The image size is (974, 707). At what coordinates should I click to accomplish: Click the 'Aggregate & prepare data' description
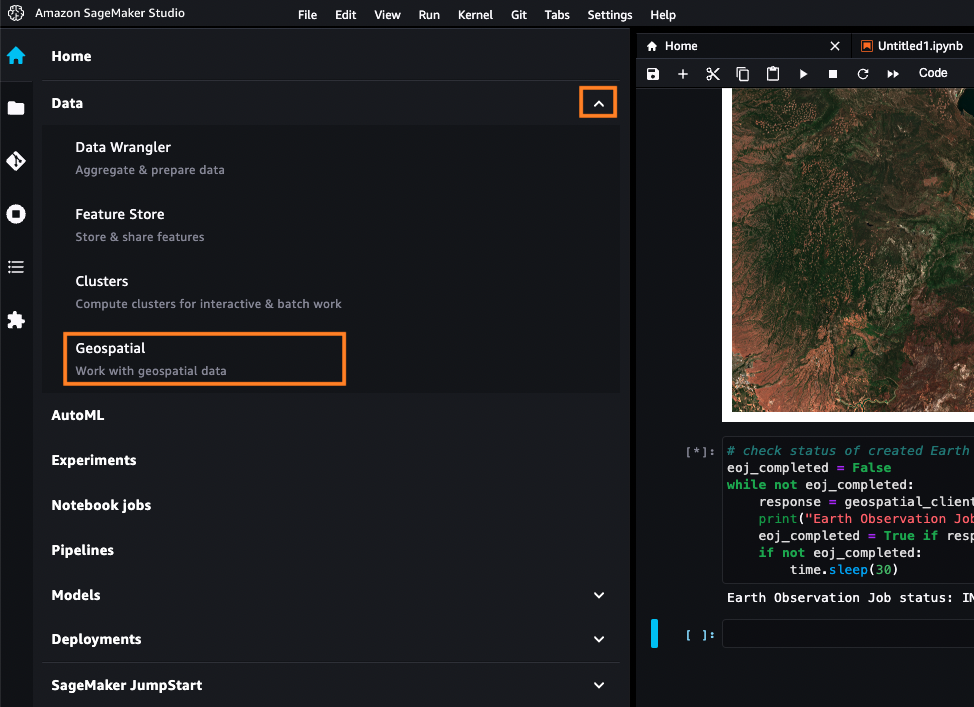(150, 170)
